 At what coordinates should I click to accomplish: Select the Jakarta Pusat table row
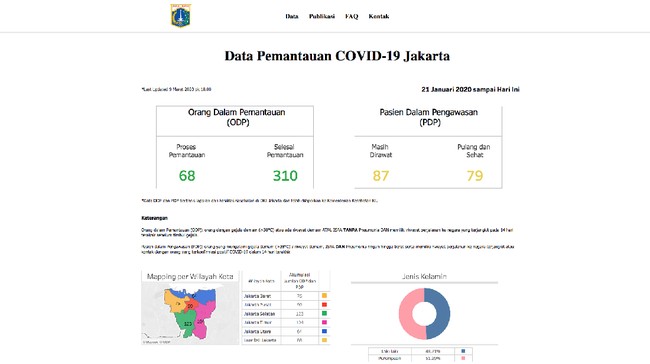[286, 305]
